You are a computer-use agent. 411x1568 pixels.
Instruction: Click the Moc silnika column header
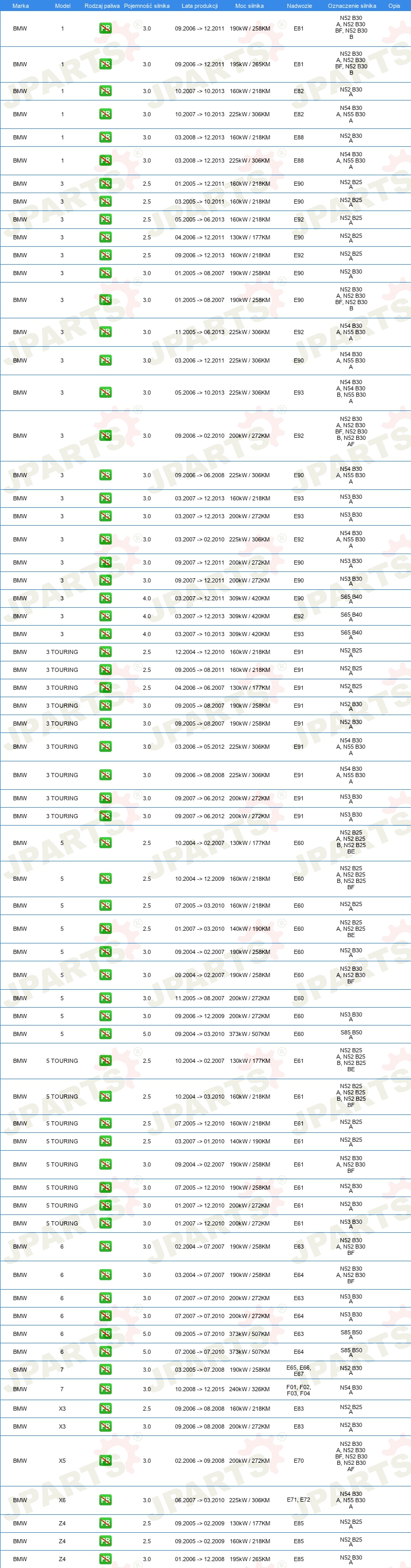[x=249, y=5]
